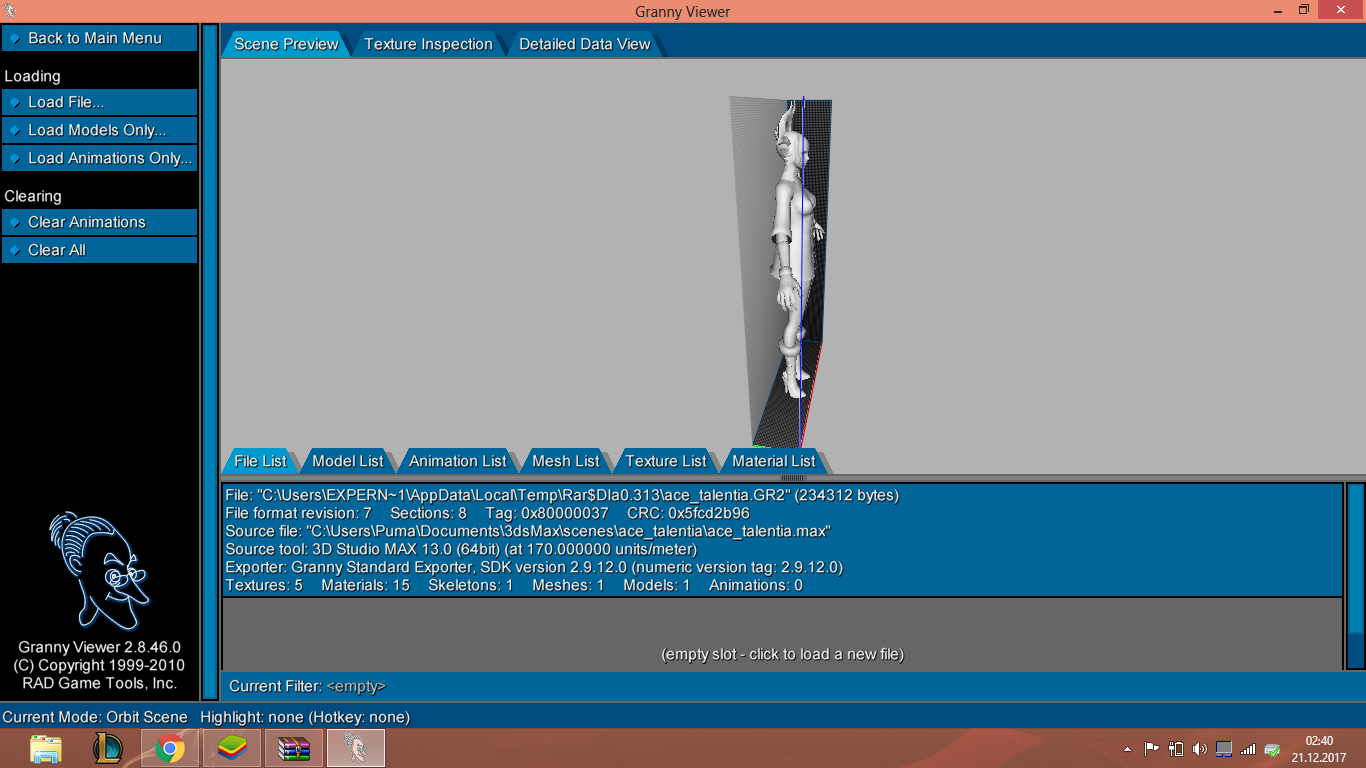This screenshot has width=1366, height=768.
Task: Click the Granny Viewer title bar icon
Action: (11, 11)
